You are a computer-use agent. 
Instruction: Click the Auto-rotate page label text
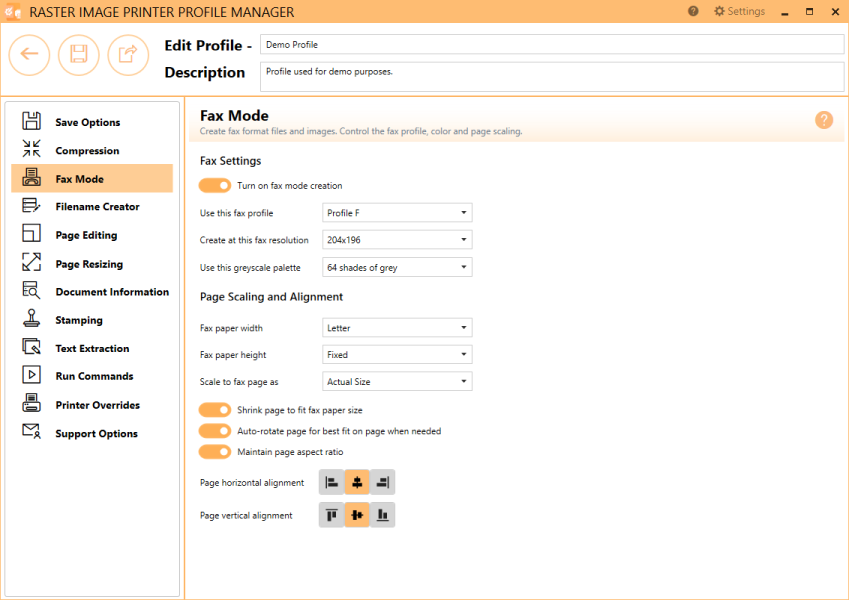(339, 431)
